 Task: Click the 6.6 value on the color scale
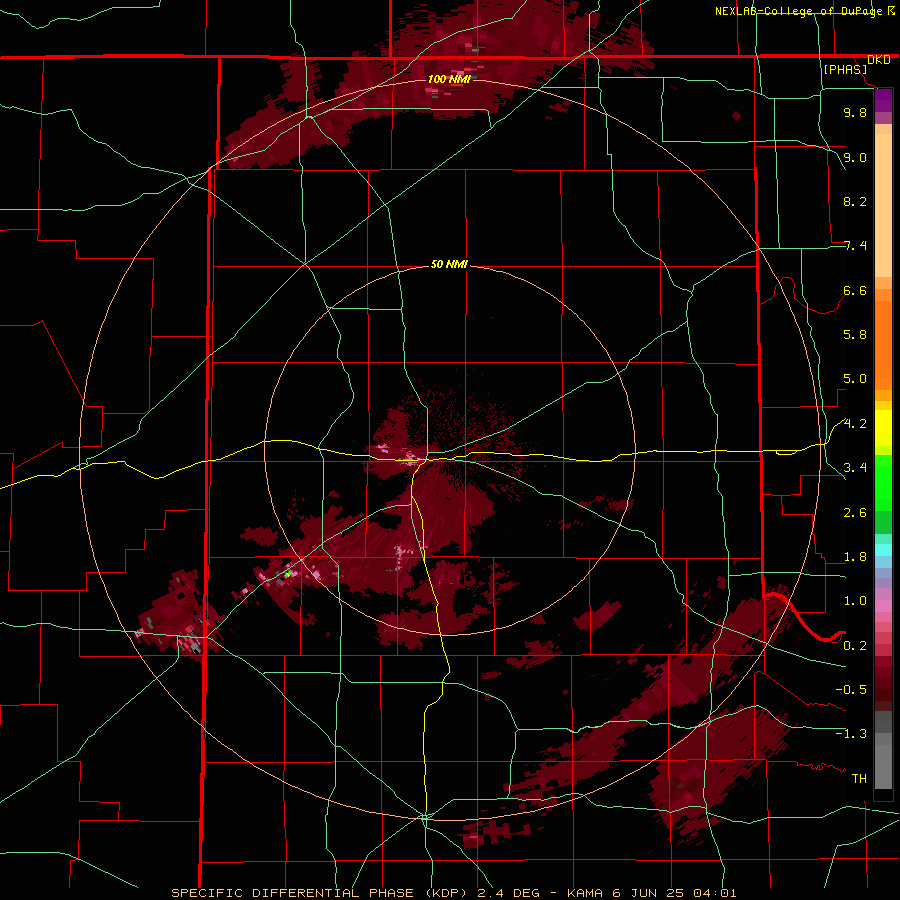855,290
